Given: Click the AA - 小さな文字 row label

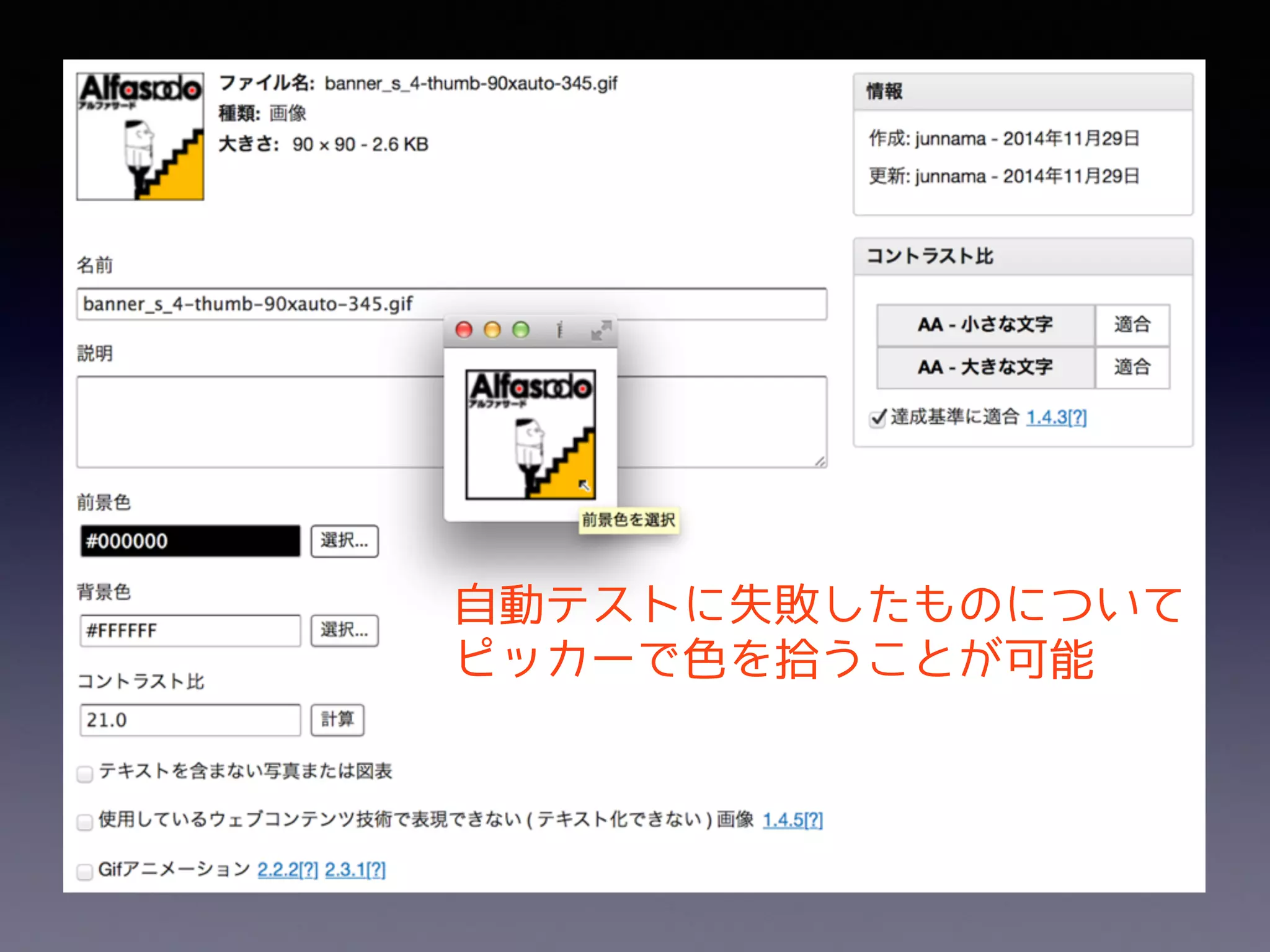Looking at the screenshot, I should tap(986, 325).
